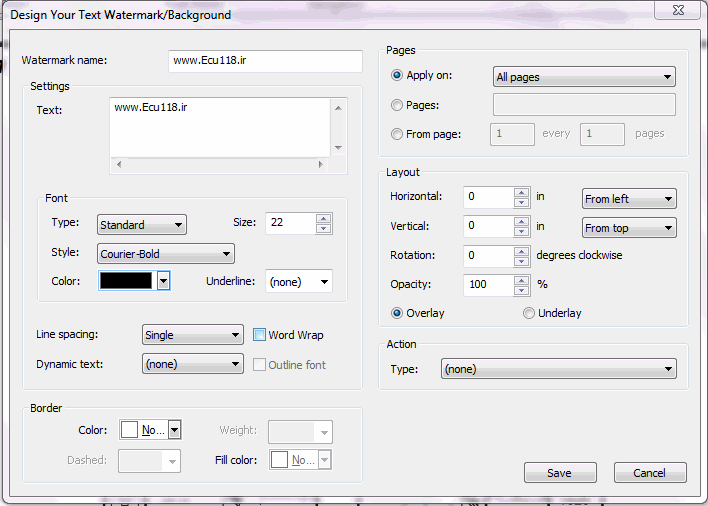708x506 pixels.
Task: Click the Cancel button
Action: 649,473
